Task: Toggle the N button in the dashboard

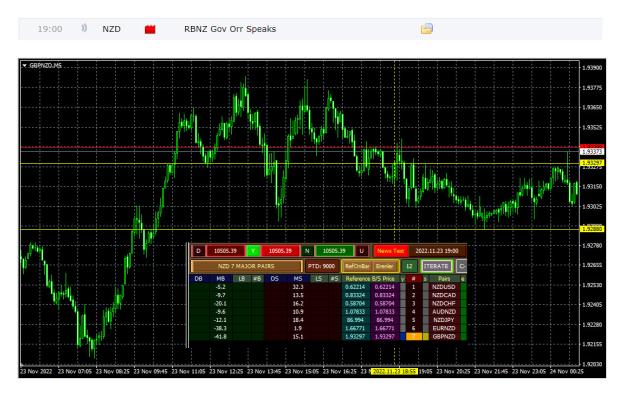Action: coord(307,251)
